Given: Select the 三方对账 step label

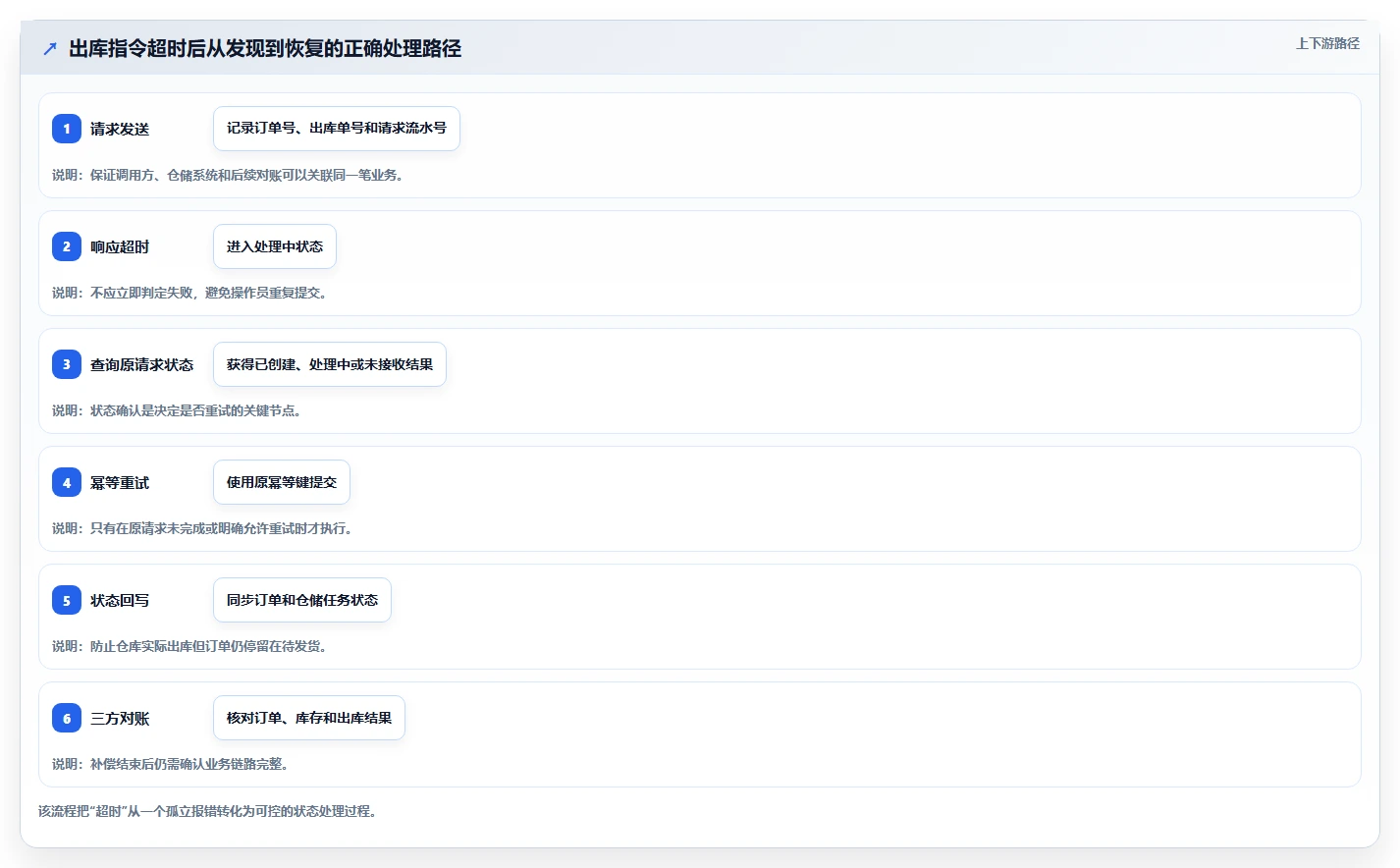Looking at the screenshot, I should tap(120, 718).
